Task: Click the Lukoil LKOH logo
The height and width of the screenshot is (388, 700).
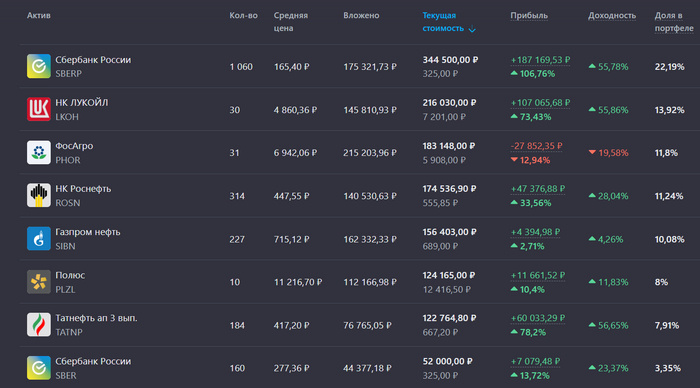Action: point(38,109)
